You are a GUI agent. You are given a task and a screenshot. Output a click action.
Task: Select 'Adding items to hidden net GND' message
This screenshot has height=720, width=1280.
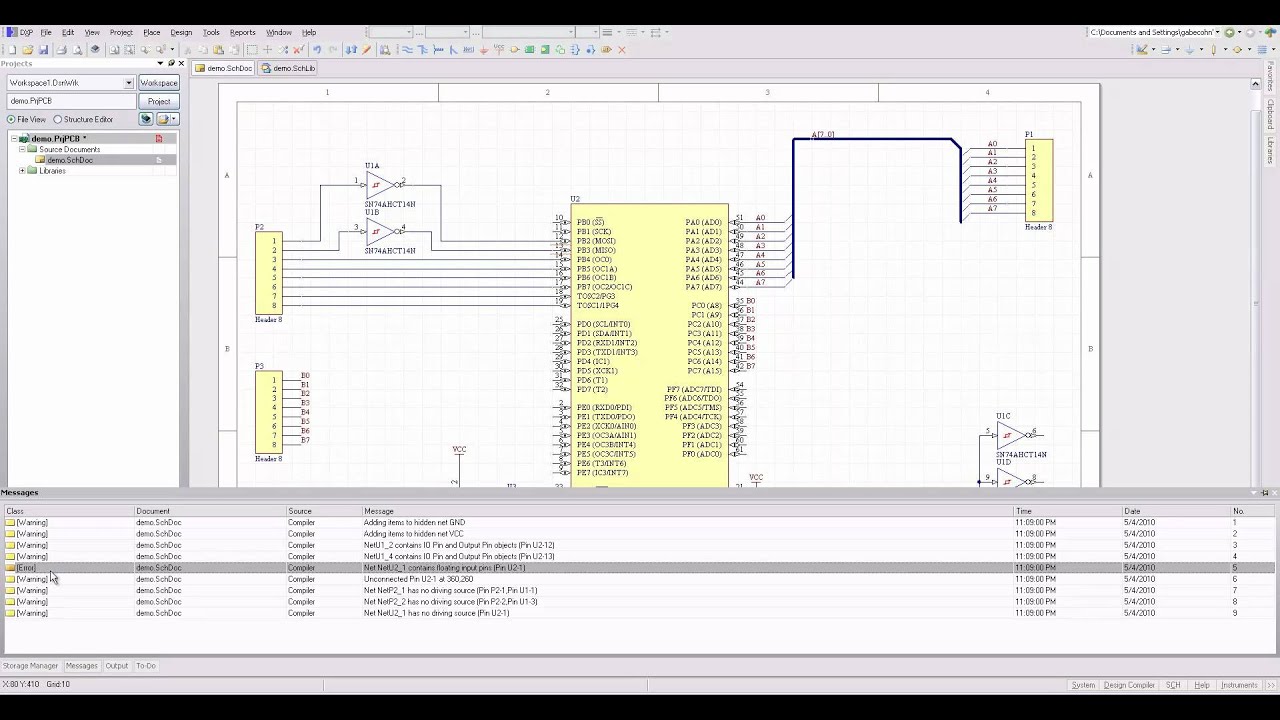coord(414,522)
